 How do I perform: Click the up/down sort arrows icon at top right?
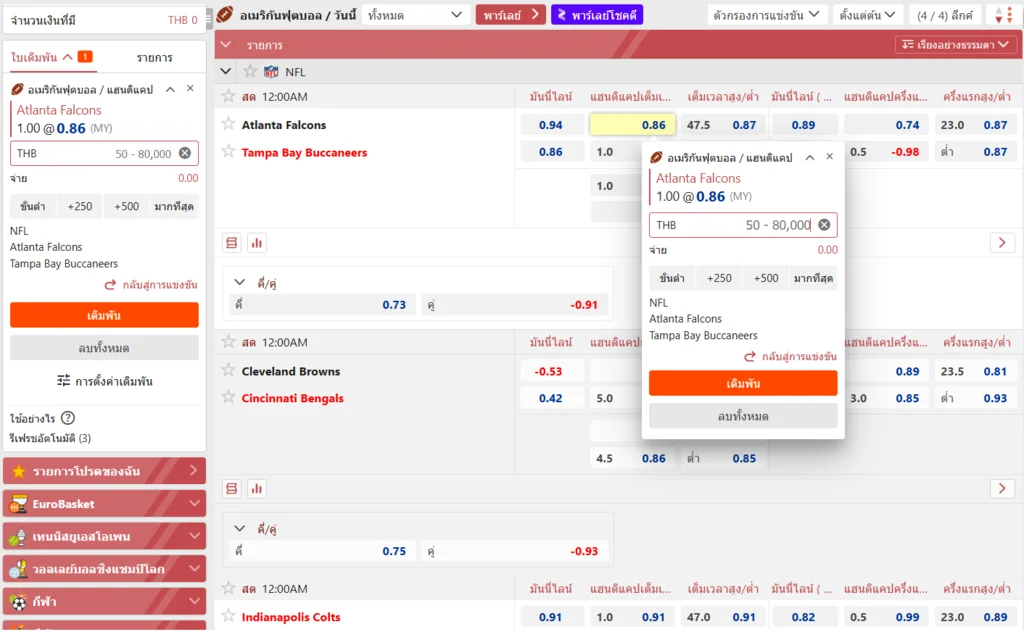point(1000,15)
